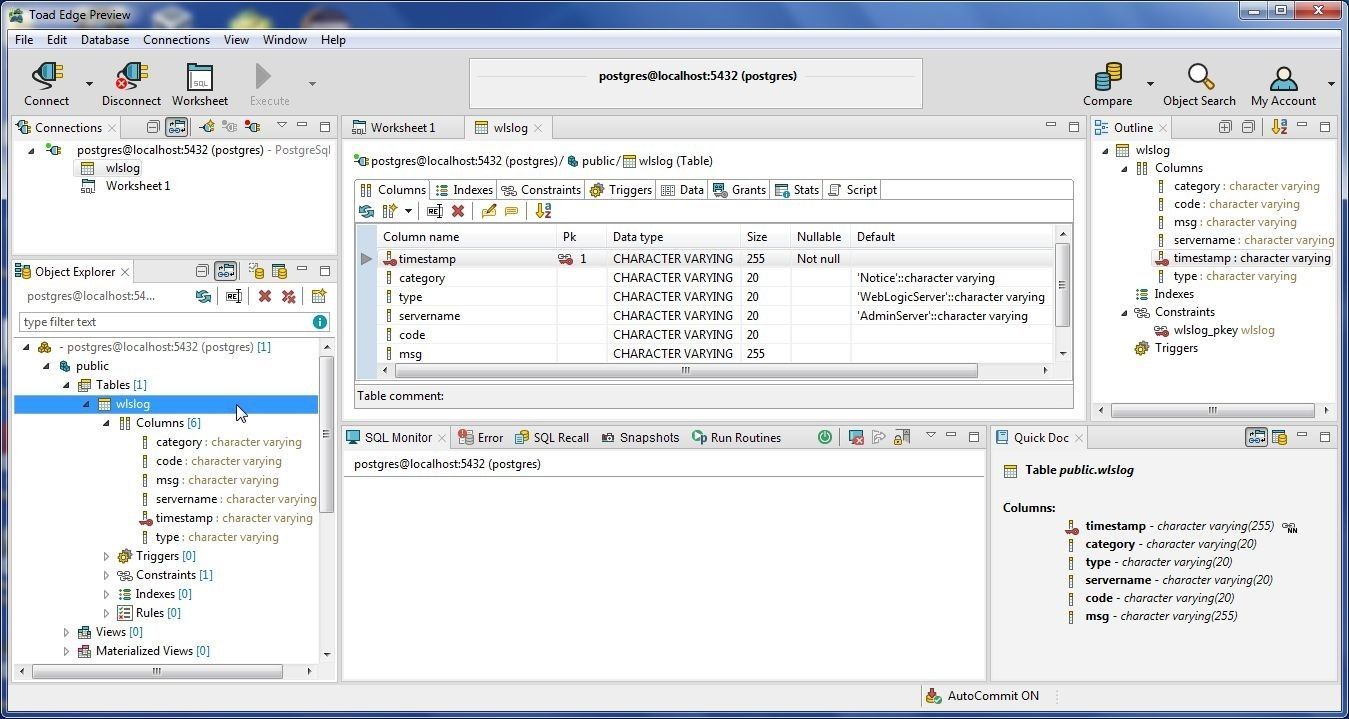Click the green power icon in SQL Monitor
The image size is (1349, 719).
pos(824,437)
